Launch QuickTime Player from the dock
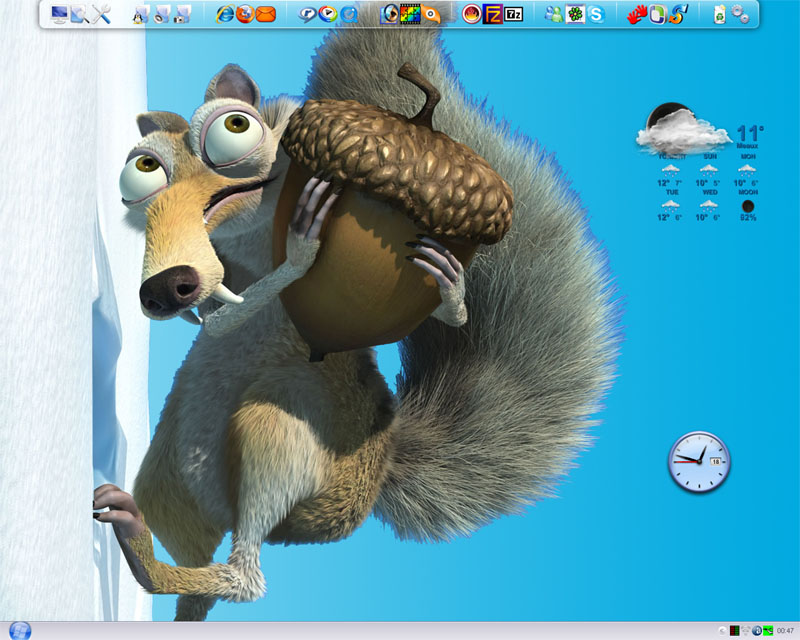800x640 pixels. (349, 14)
